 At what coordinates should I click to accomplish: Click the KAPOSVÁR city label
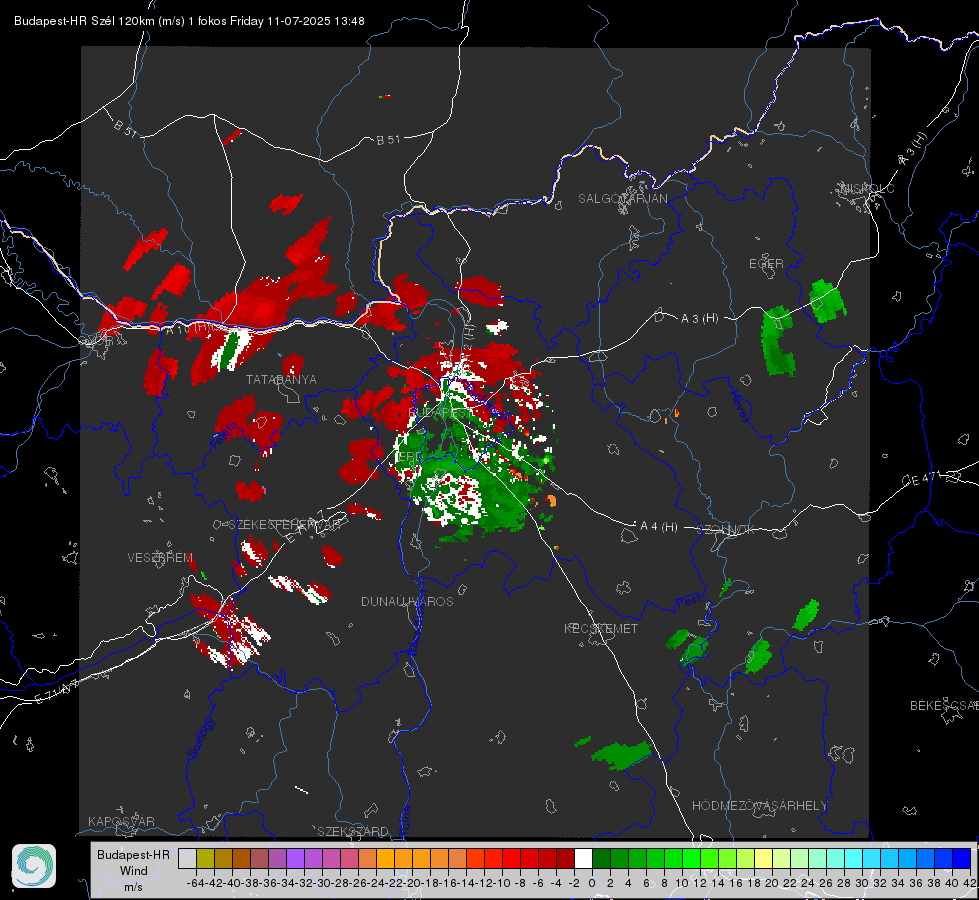click(x=121, y=821)
